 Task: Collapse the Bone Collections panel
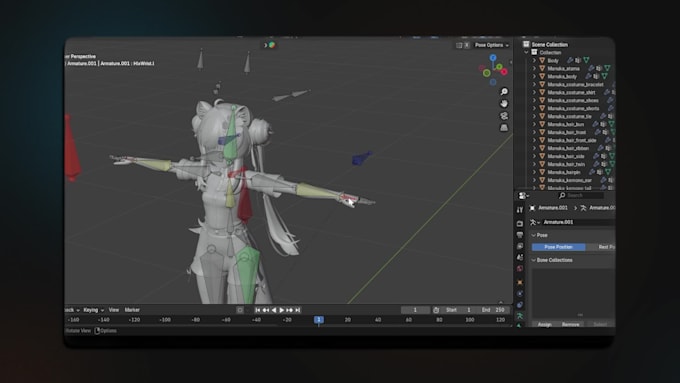pos(533,260)
